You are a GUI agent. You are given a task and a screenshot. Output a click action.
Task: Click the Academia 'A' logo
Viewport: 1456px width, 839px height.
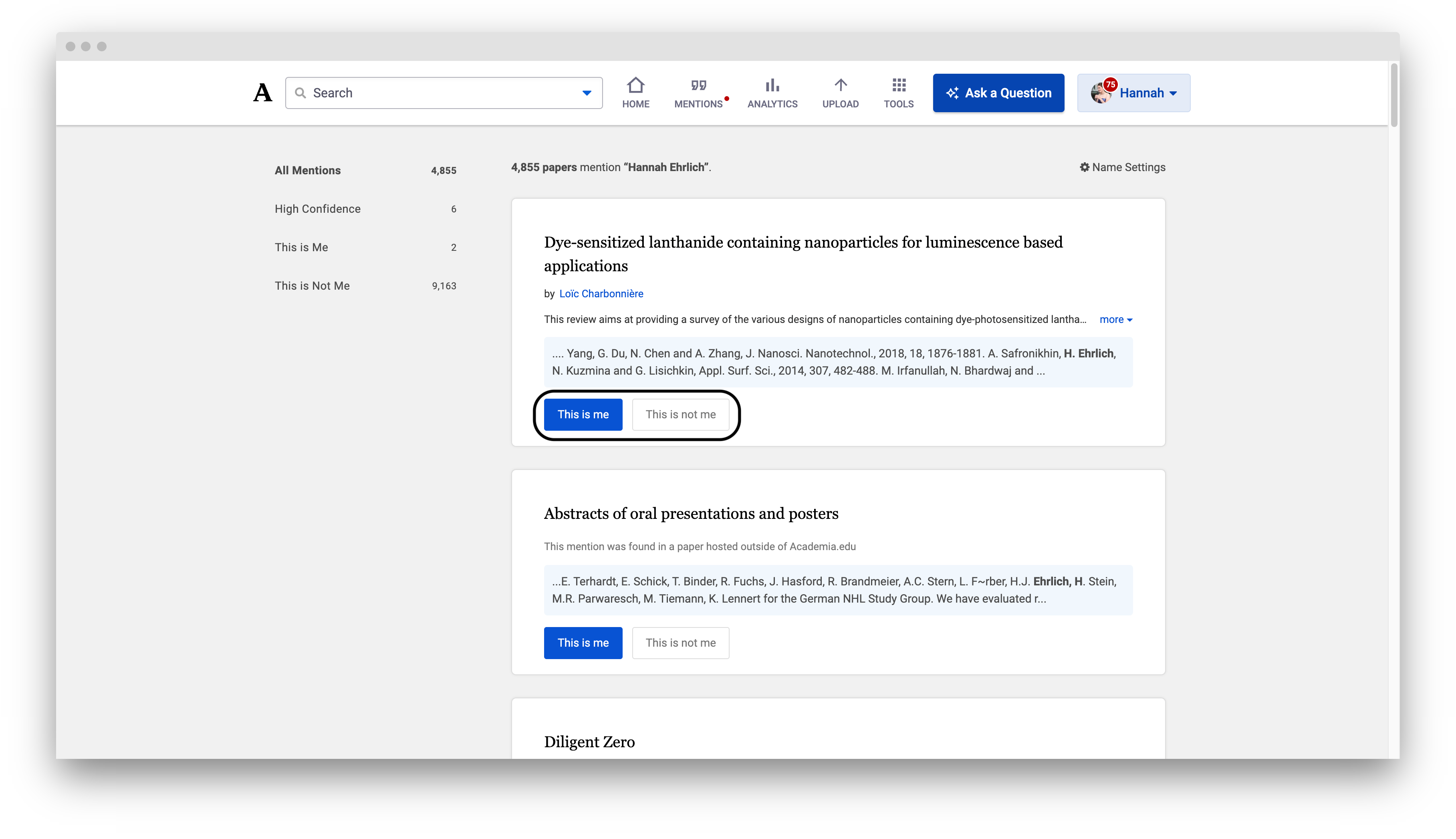click(263, 92)
